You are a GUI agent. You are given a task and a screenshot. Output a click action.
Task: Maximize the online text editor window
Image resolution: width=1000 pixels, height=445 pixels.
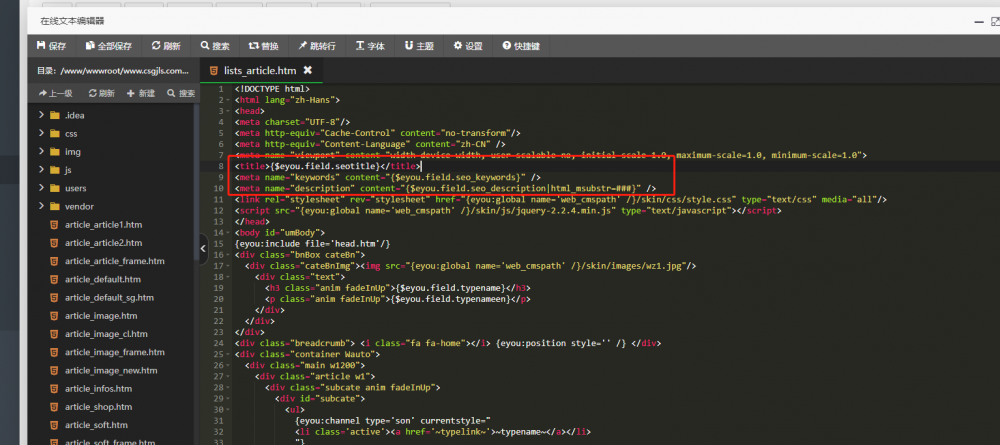pyautogui.click(x=996, y=21)
